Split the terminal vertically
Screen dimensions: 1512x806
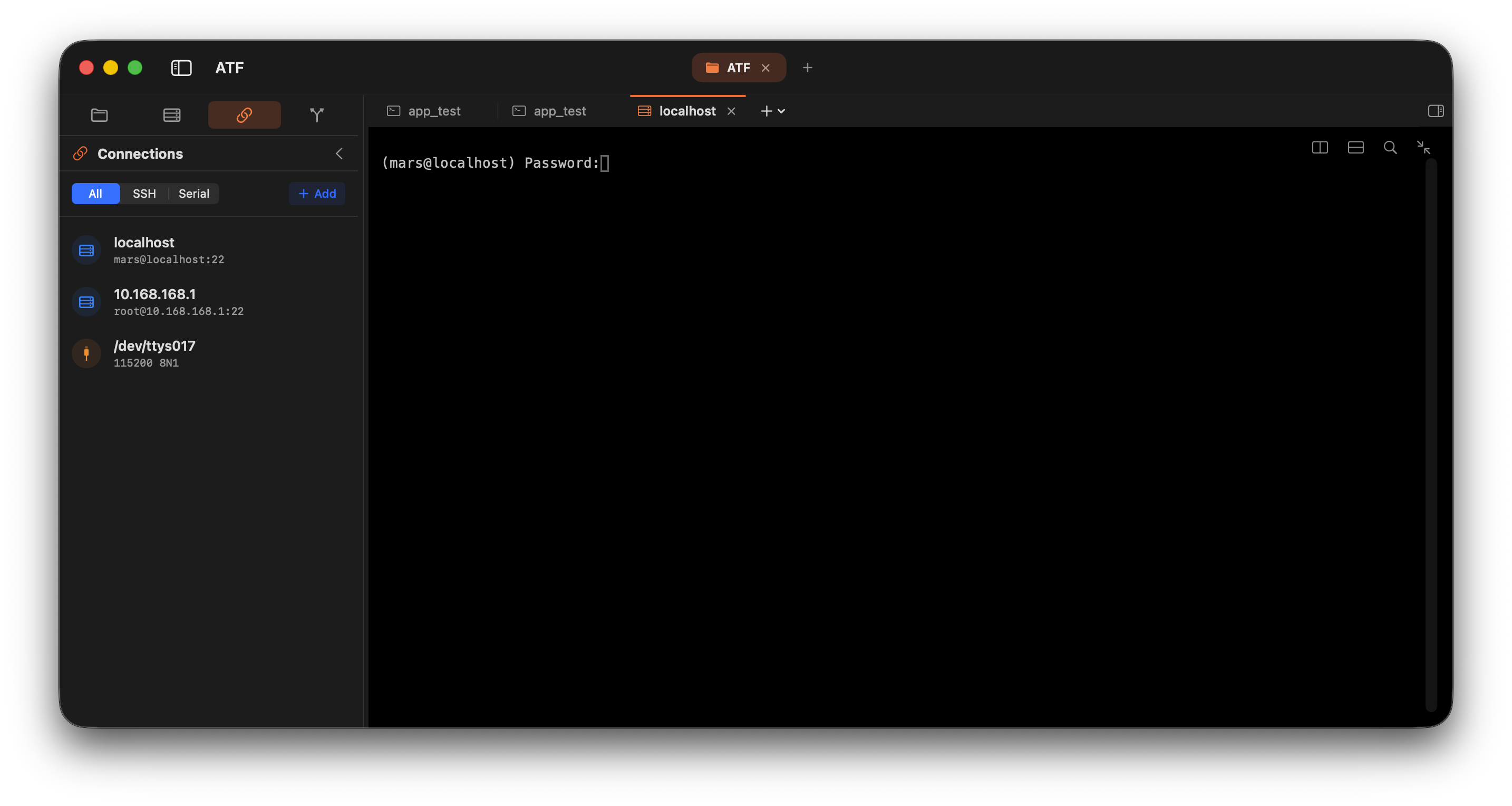point(1320,148)
